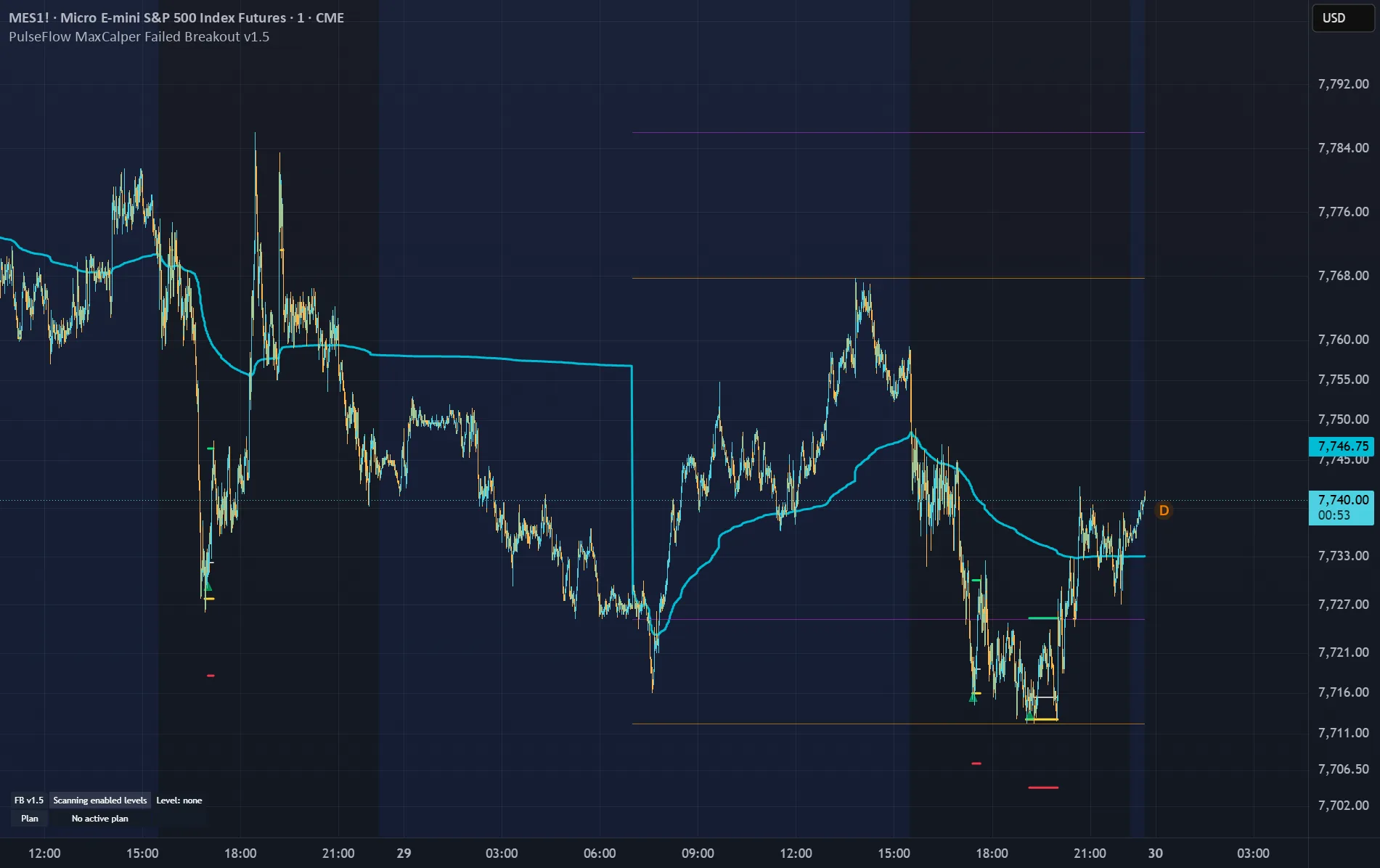Click the 12:00 label left of 15:00 and 18:00
Viewport: 1380px width, 868px height.
coord(44,853)
